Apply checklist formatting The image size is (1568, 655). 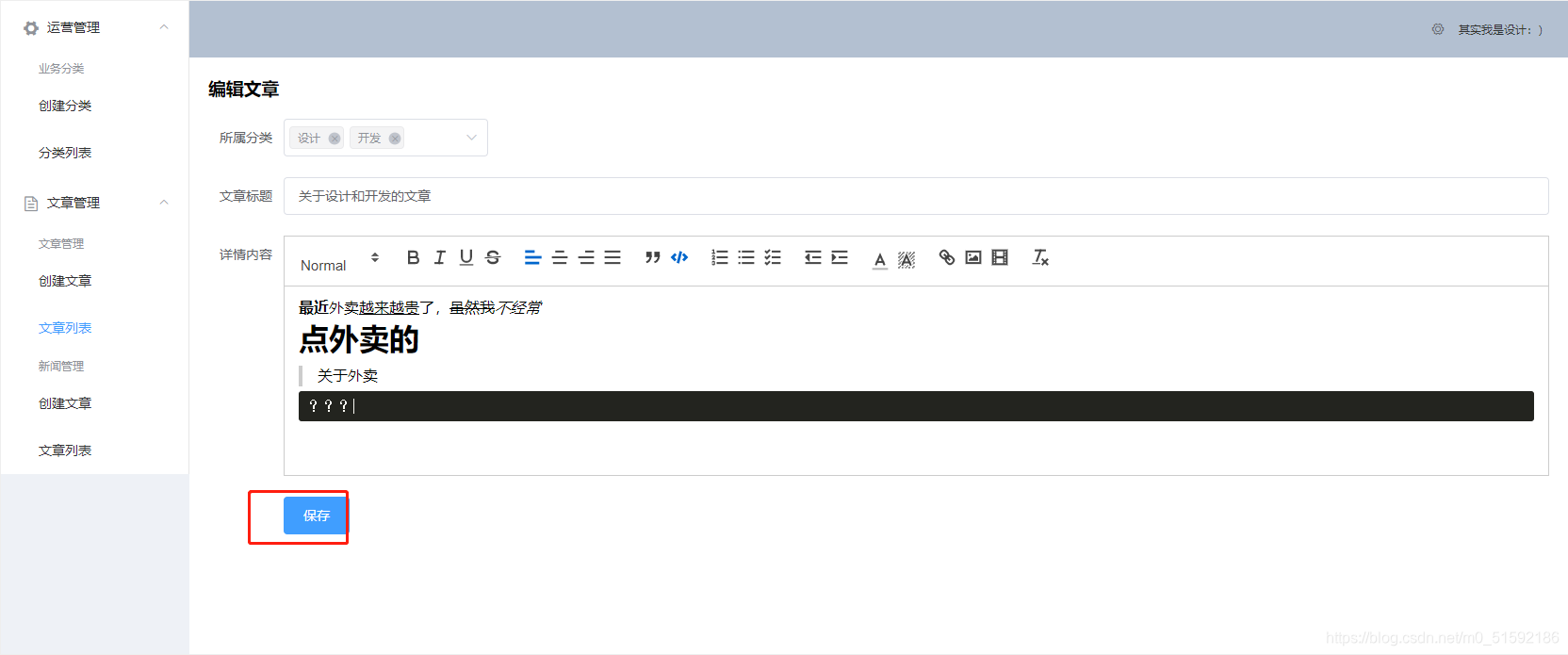point(773,257)
